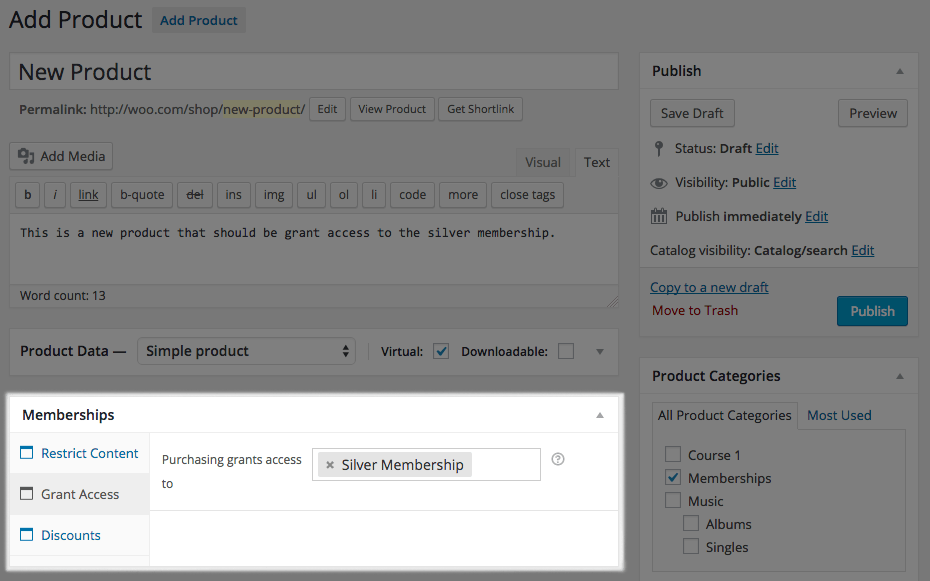This screenshot has width=930, height=581.
Task: Insert italic tag with i button
Action: (x=56, y=195)
